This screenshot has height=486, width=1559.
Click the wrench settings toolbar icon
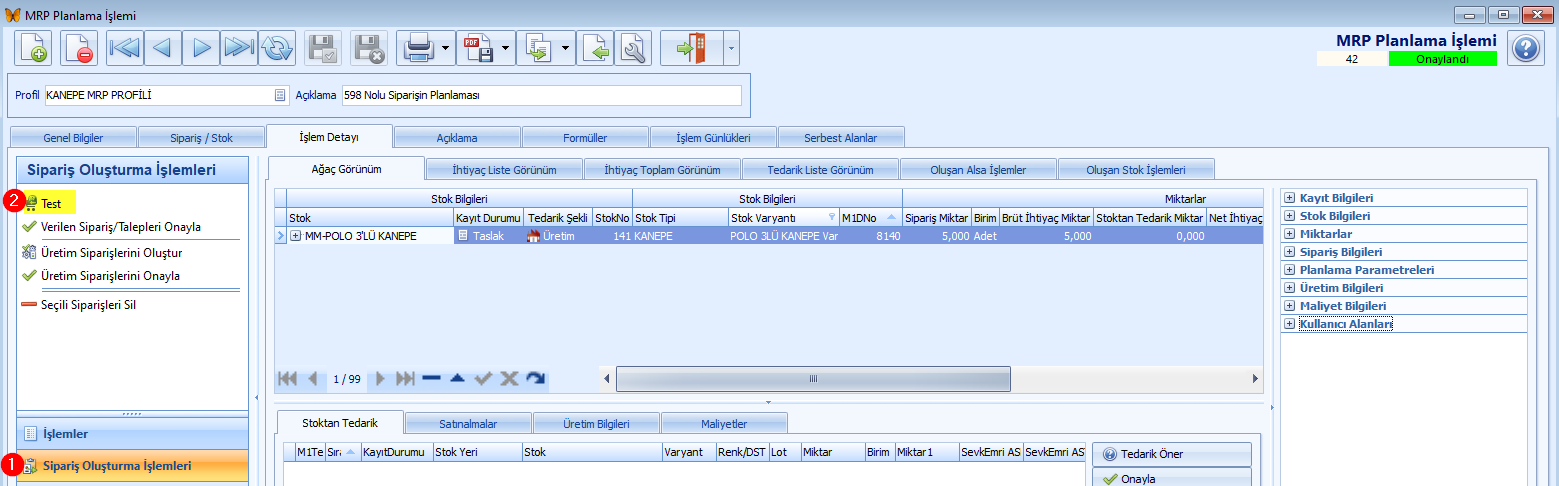tap(633, 48)
